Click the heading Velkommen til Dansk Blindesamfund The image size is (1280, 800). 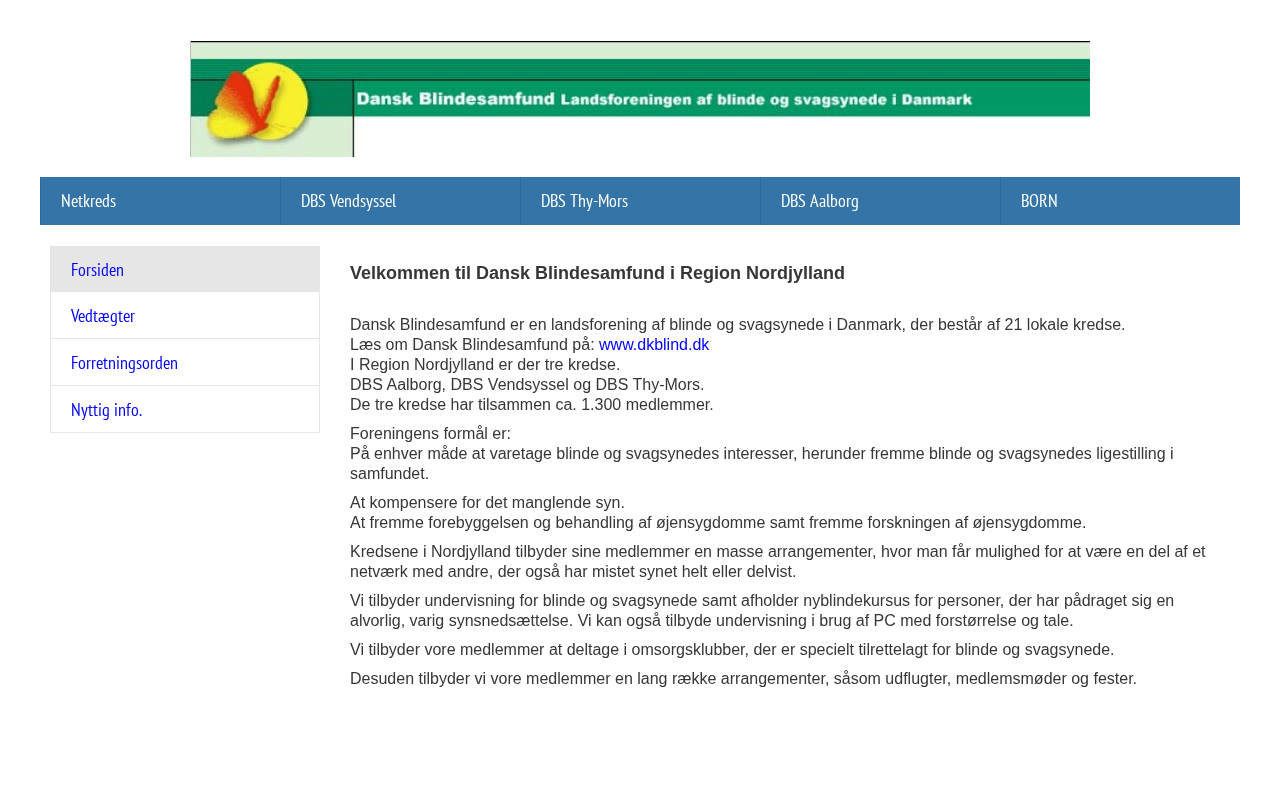(x=597, y=273)
